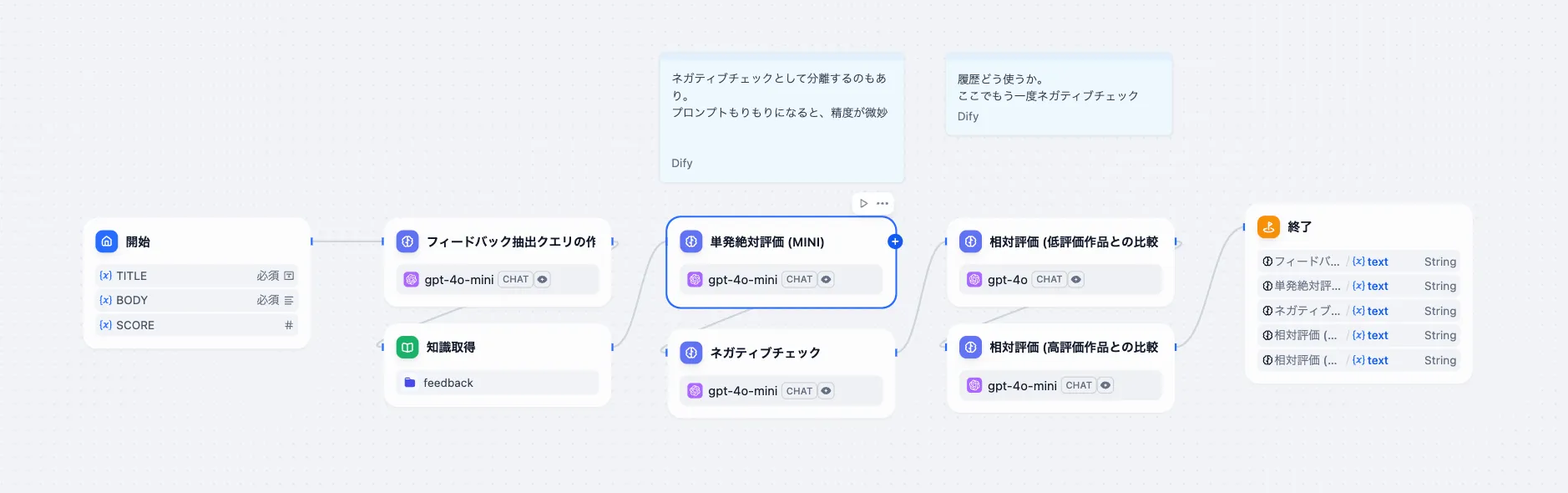Click the フィードバ... output variable row in 終了
1568x493 pixels.
pos(1358,262)
